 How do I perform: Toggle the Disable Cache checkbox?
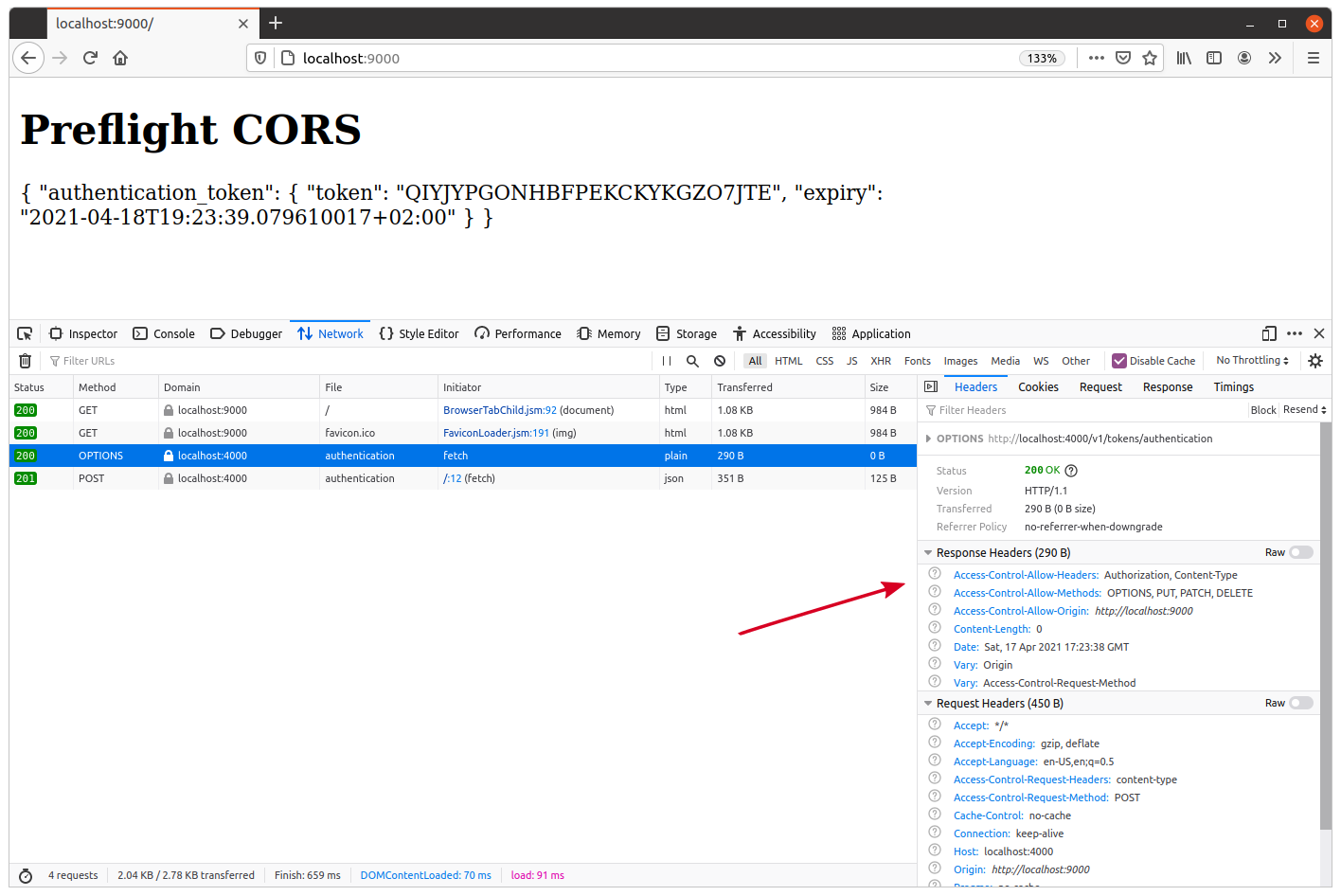[1119, 361]
